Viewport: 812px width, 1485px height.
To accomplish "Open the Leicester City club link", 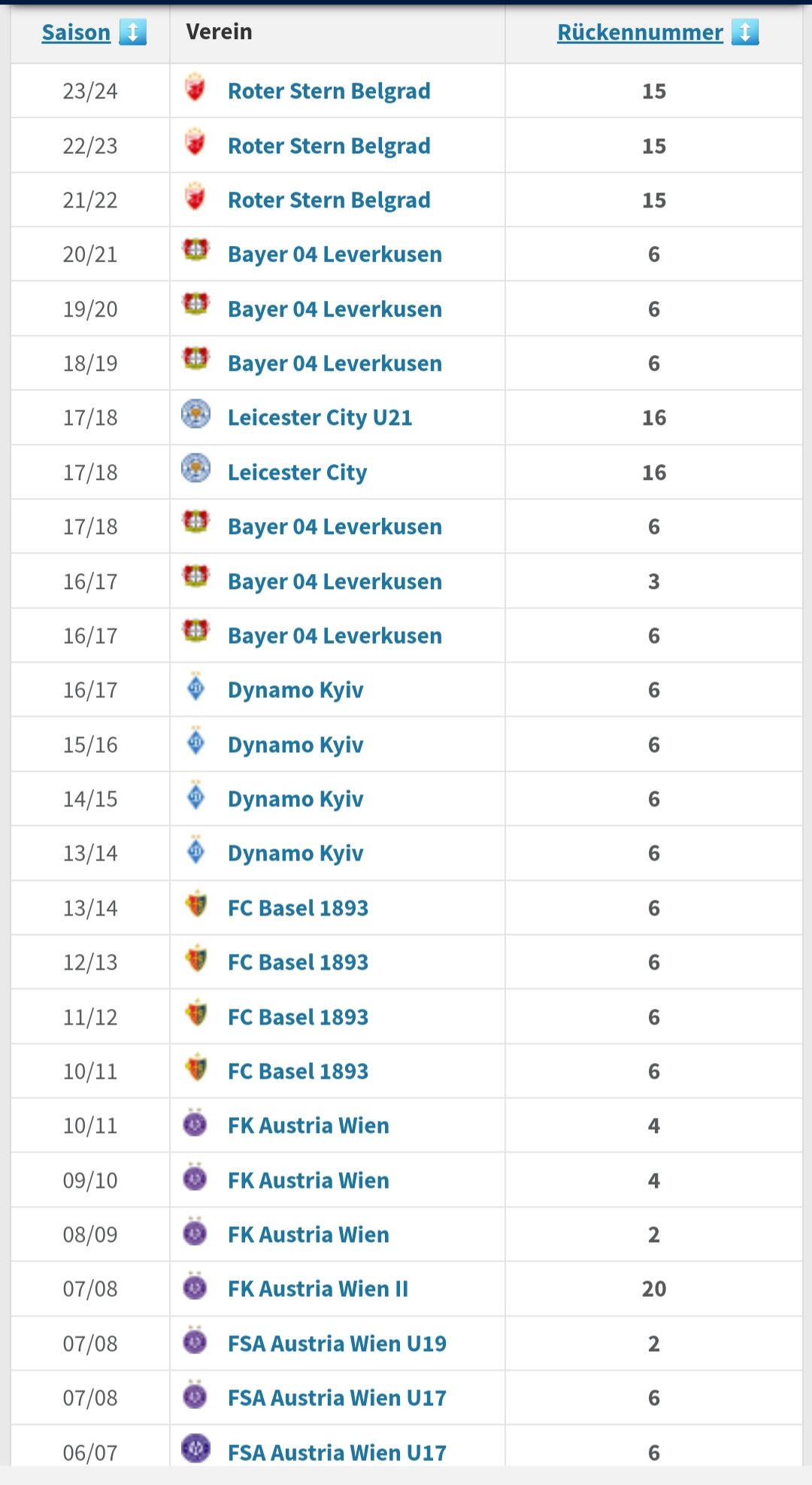I will click(297, 472).
